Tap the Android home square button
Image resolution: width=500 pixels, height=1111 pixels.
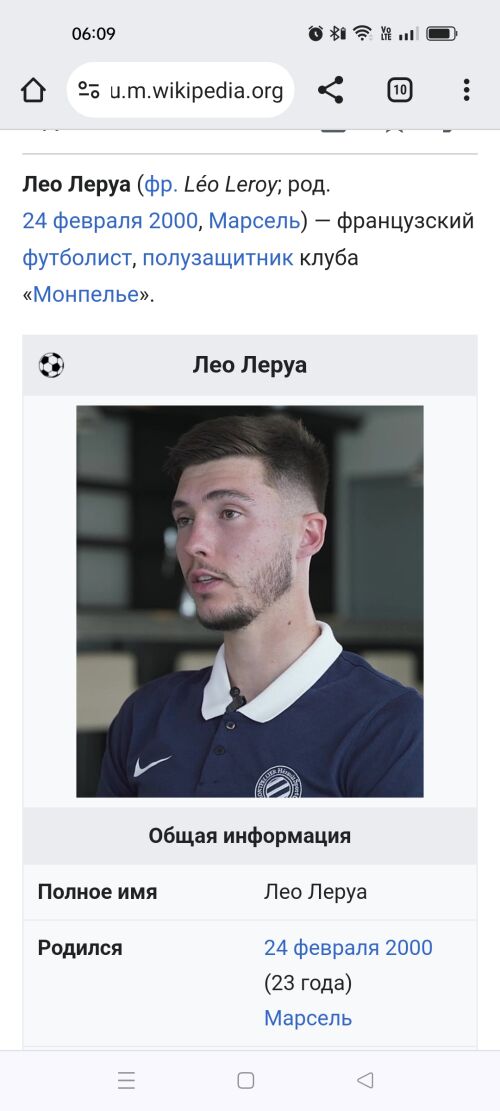pyautogui.click(x=246, y=1080)
